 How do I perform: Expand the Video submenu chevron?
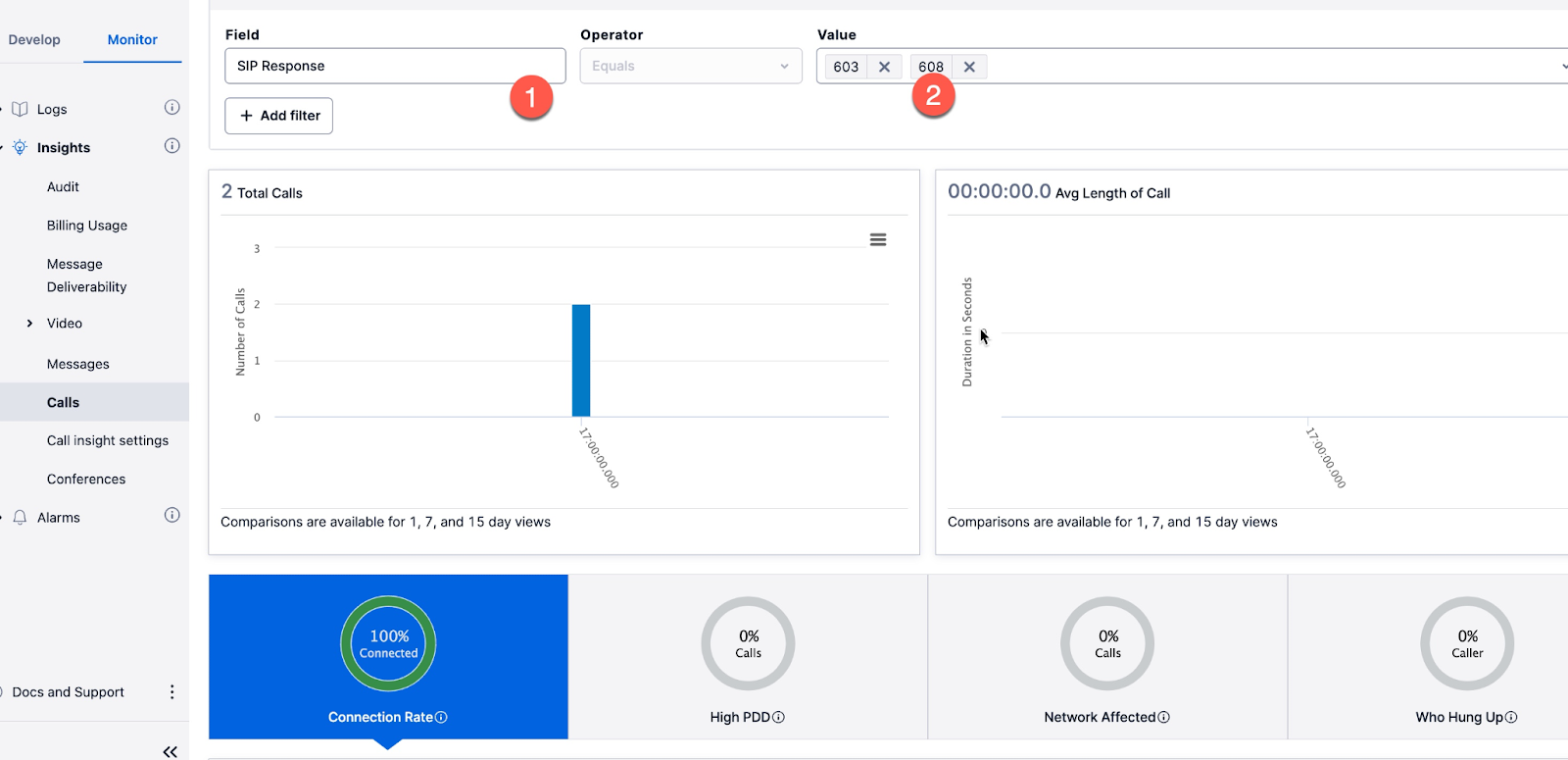[29, 323]
